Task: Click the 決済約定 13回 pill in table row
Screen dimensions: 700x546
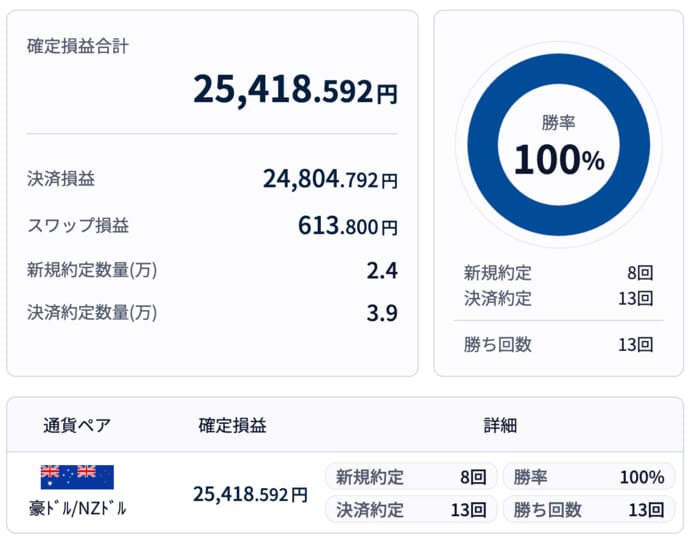Action: [411, 510]
